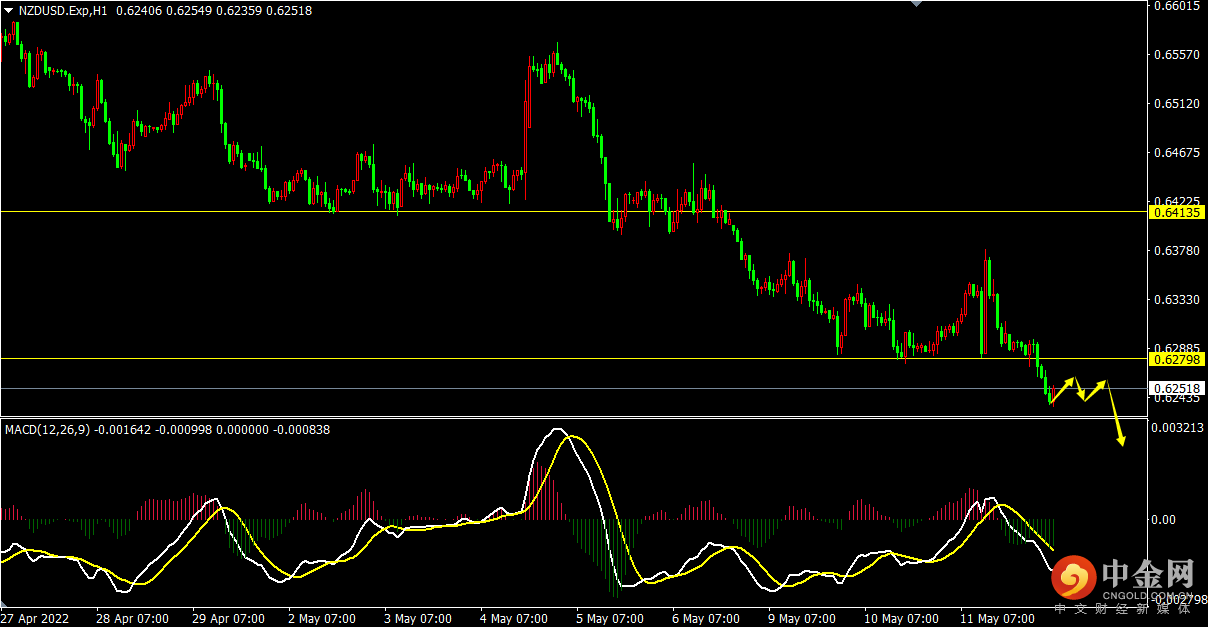Click the dropdown triangle beside NZDUSD.Exp,H1
The height and width of the screenshot is (627, 1208).
tap(9, 10)
